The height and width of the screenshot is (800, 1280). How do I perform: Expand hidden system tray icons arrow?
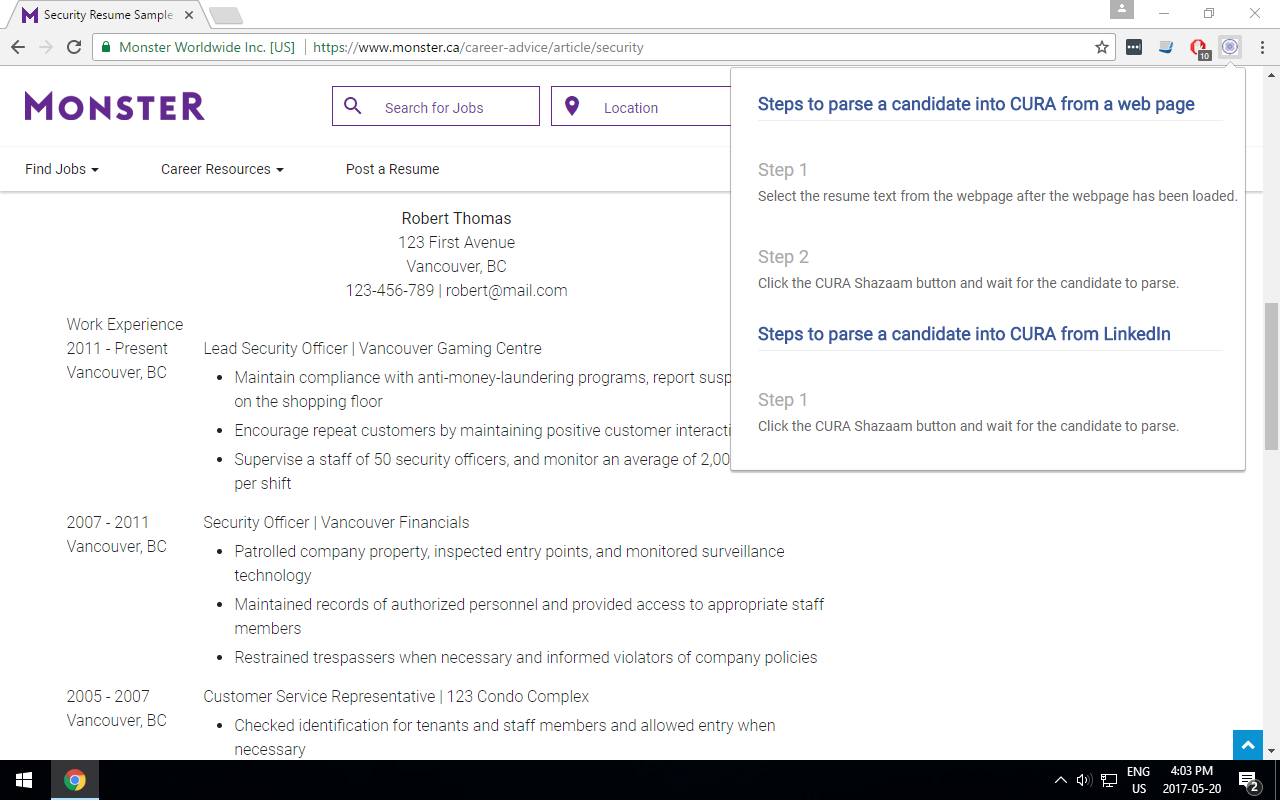[x=1060, y=781]
